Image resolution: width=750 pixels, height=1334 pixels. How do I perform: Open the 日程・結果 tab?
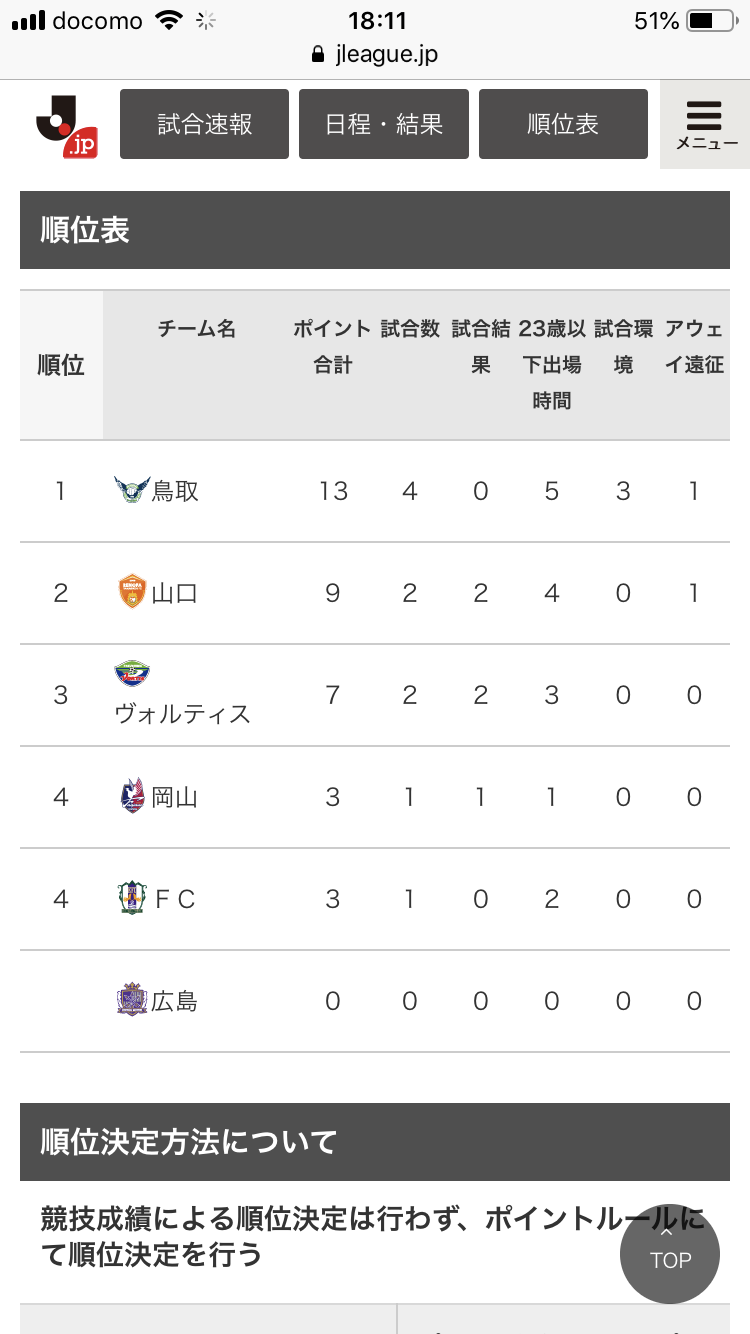click(x=383, y=124)
